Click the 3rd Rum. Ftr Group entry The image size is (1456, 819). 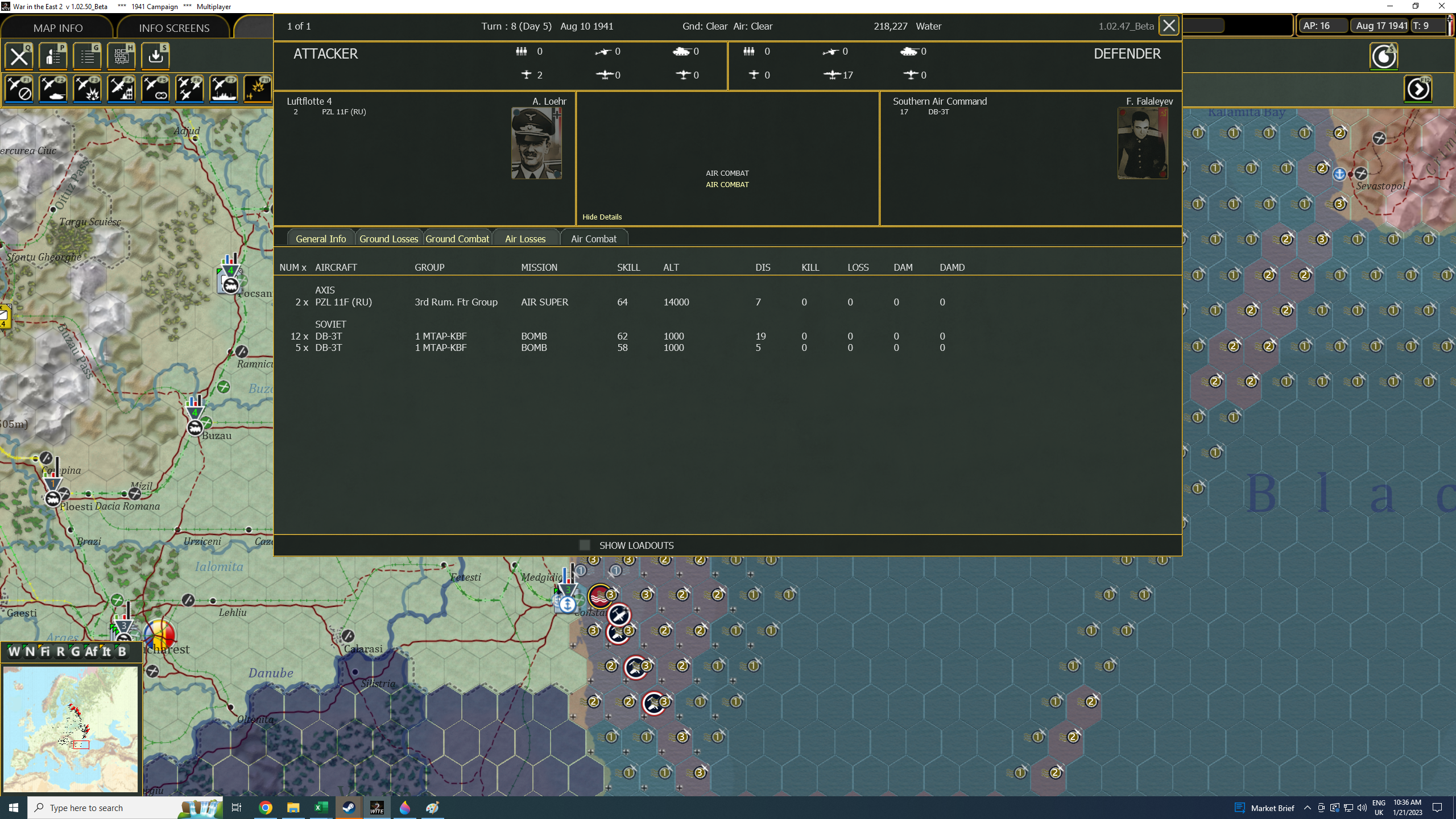pos(456,302)
